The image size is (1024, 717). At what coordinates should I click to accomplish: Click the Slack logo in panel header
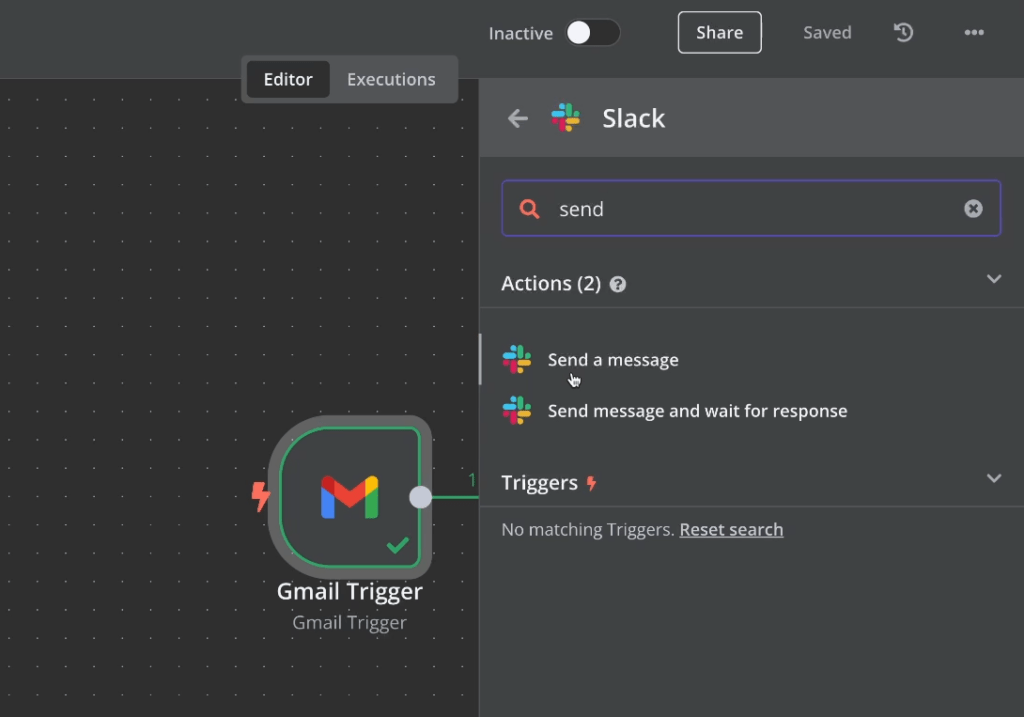566,118
